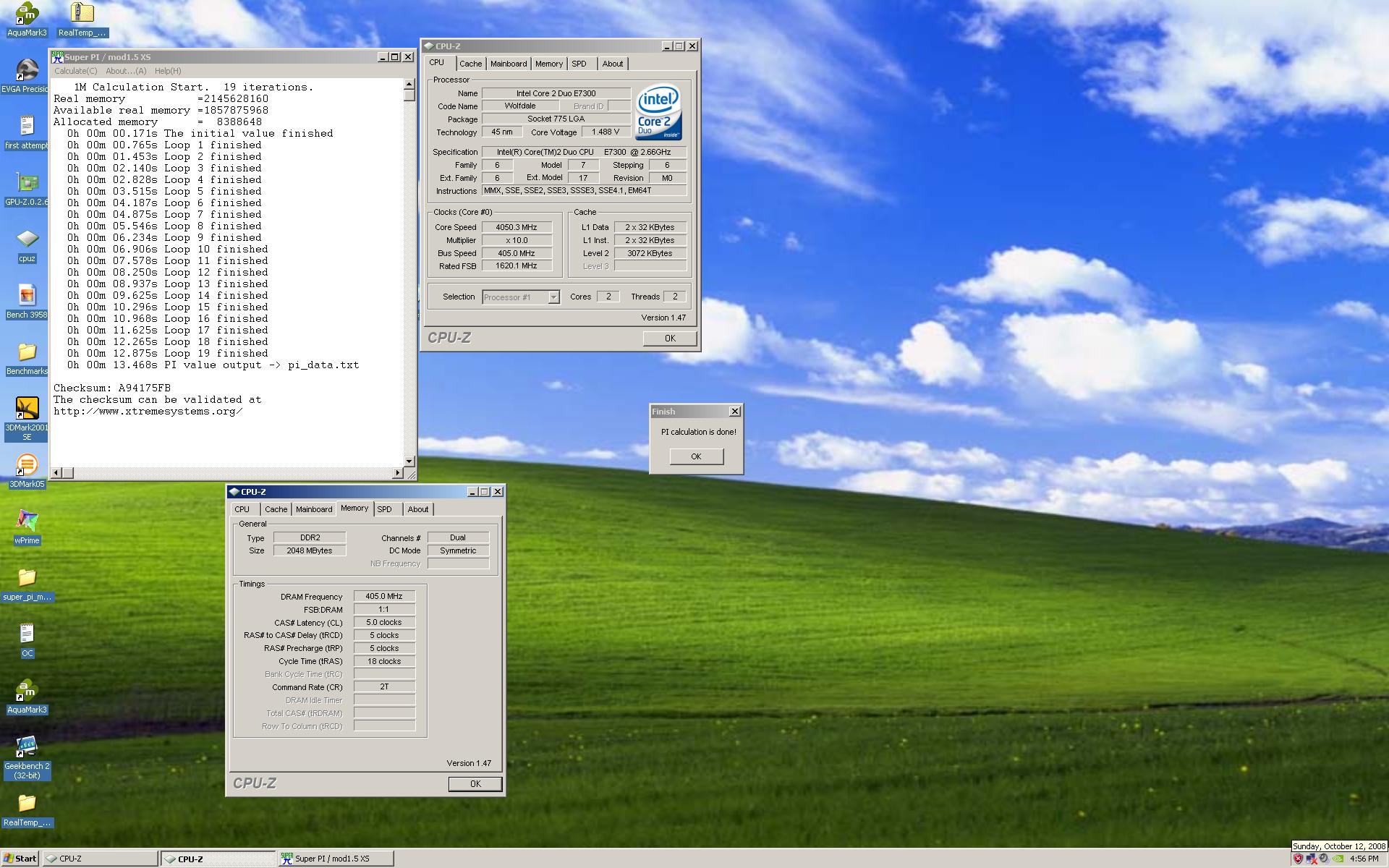1389x868 pixels.
Task: Close the Finish dialog with X
Action: [735, 412]
